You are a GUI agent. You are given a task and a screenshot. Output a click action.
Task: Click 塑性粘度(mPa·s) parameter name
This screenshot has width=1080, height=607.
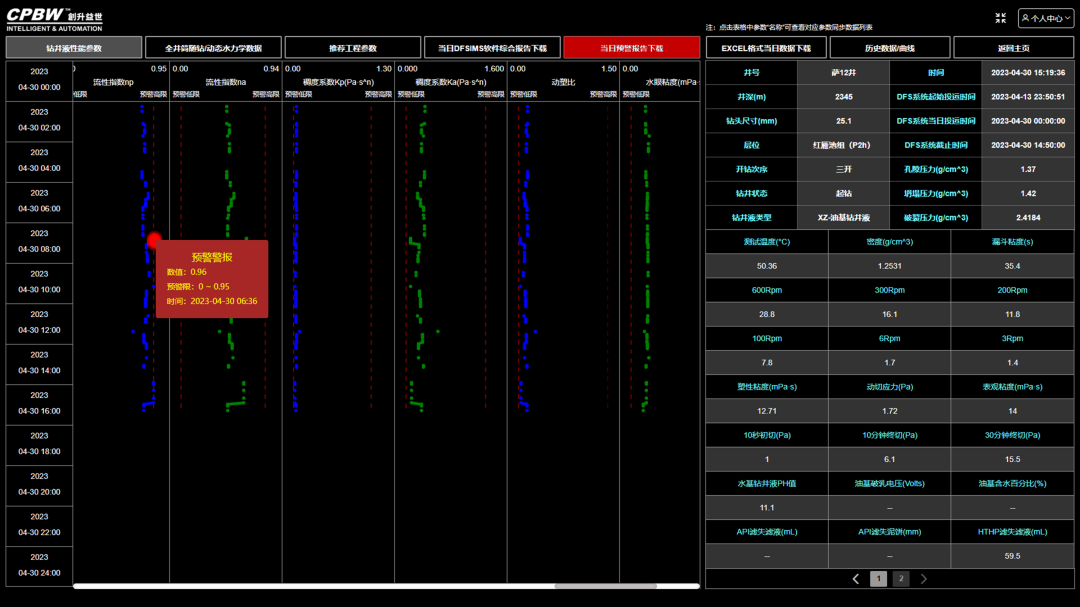pyautogui.click(x=767, y=387)
